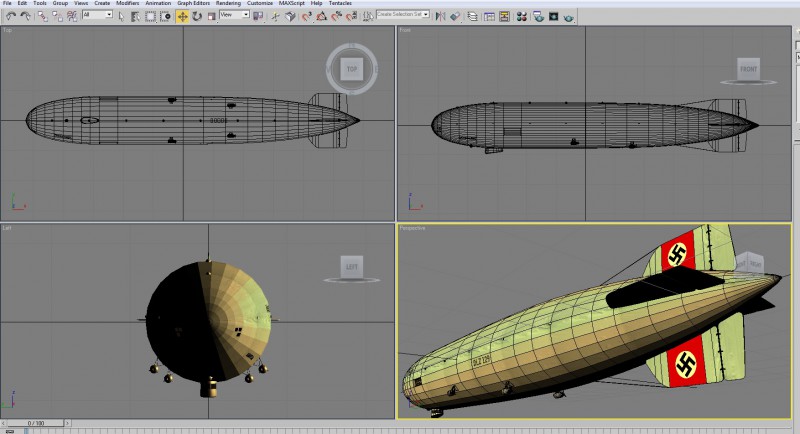
Task: Select the Select and Link tool
Action: (43, 16)
